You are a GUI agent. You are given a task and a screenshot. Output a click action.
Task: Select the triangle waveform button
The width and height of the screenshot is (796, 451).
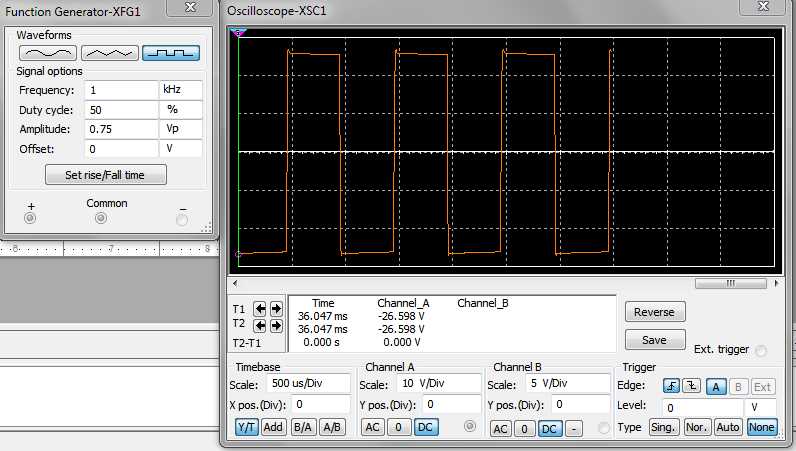click(x=109, y=53)
